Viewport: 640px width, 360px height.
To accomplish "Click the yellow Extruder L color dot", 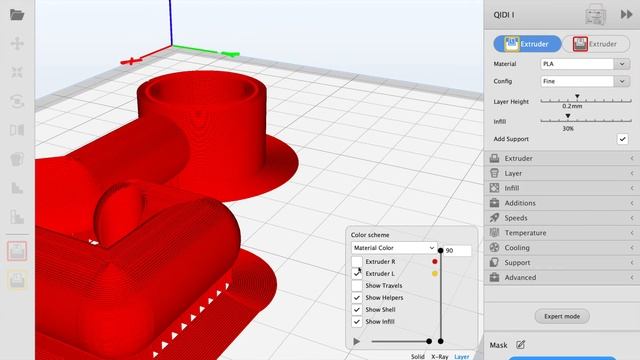I will point(435,273).
